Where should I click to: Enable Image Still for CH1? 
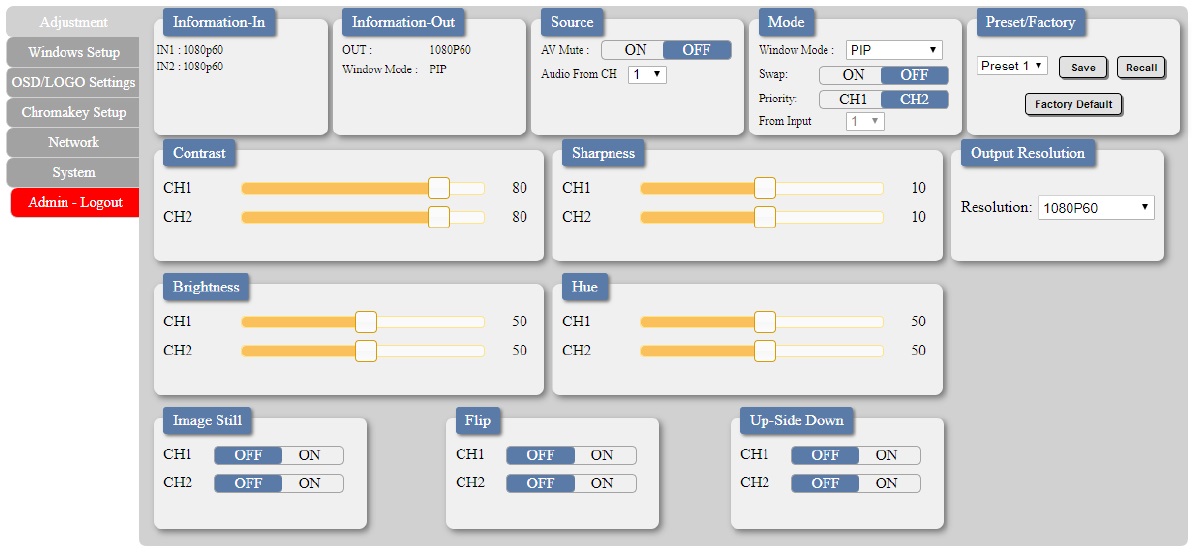coord(311,456)
